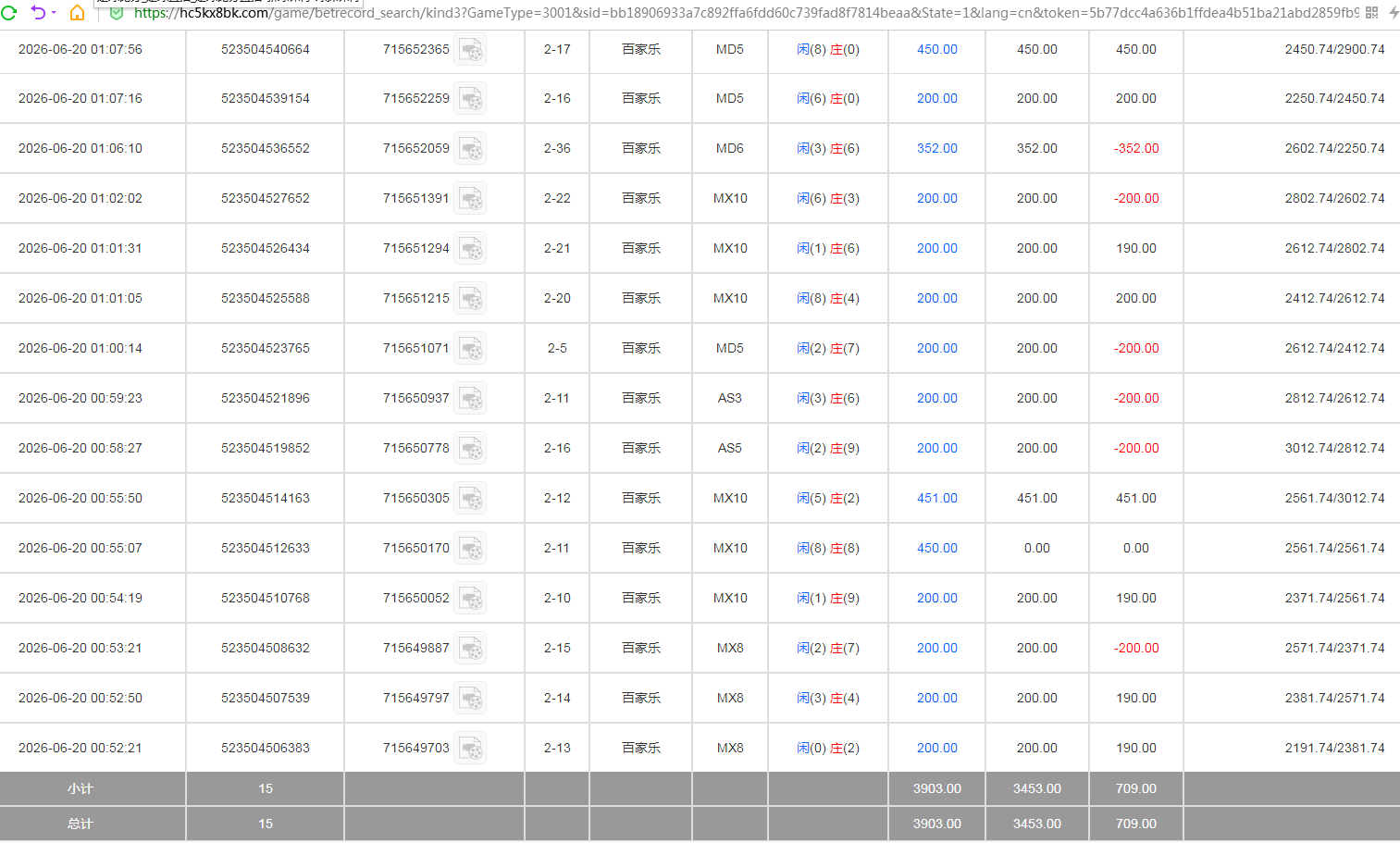The height and width of the screenshot is (843, 1400).
Task: Click game number 715650778
Action: [416, 448]
